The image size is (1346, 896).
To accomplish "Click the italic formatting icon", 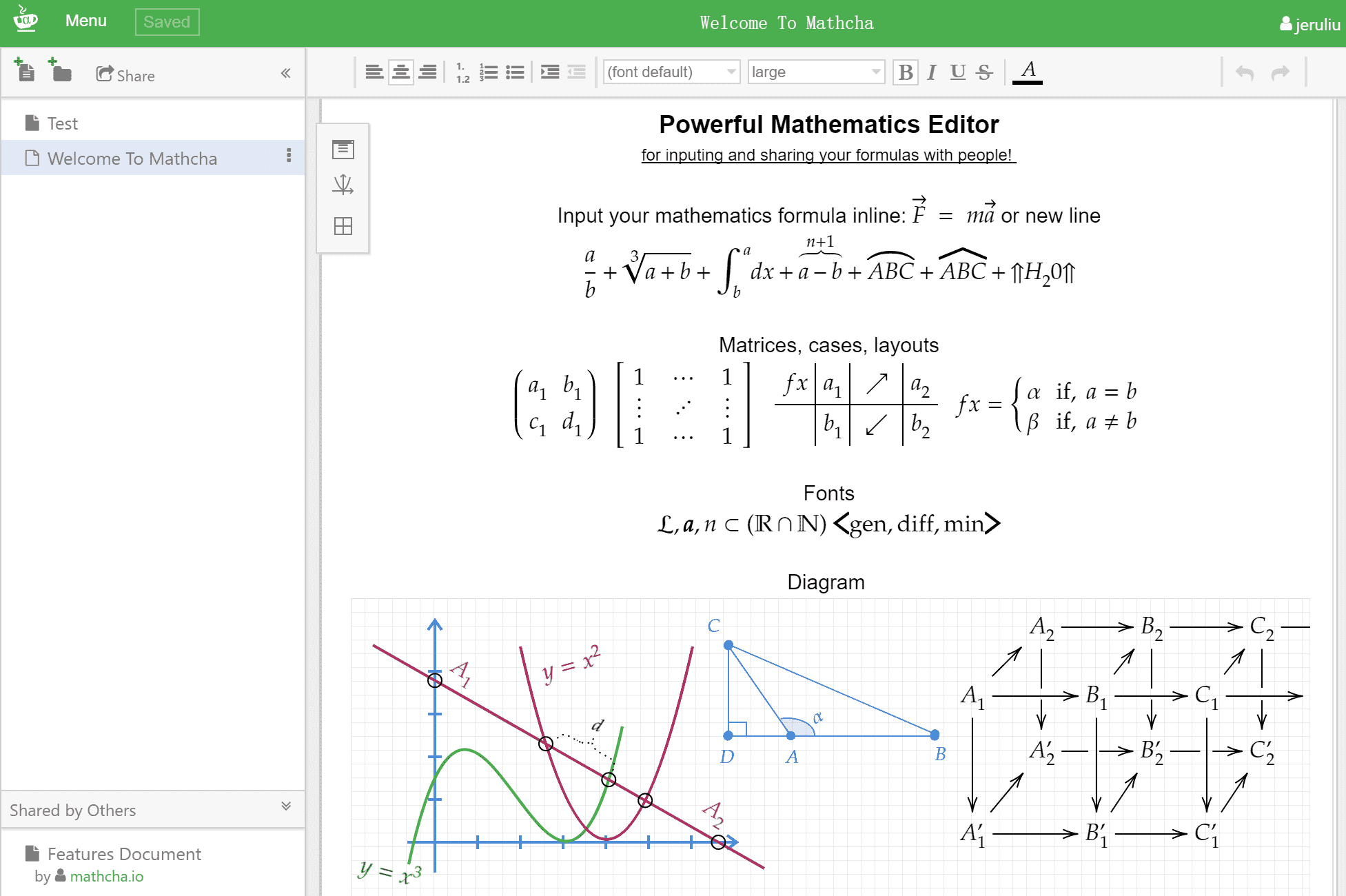I will click(x=928, y=71).
